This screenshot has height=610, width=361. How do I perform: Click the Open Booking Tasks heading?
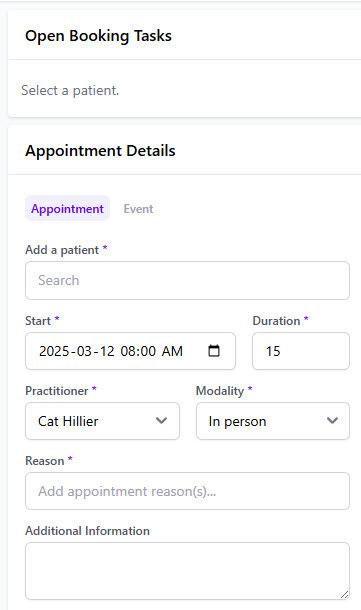point(98,36)
